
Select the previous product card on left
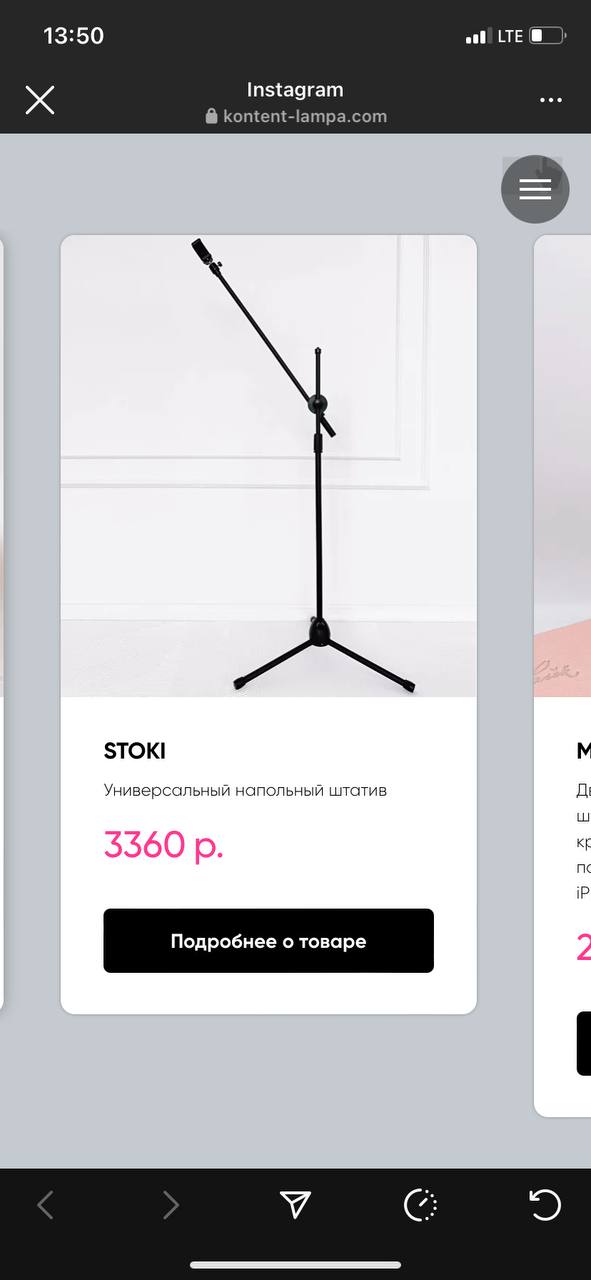coord(2,625)
